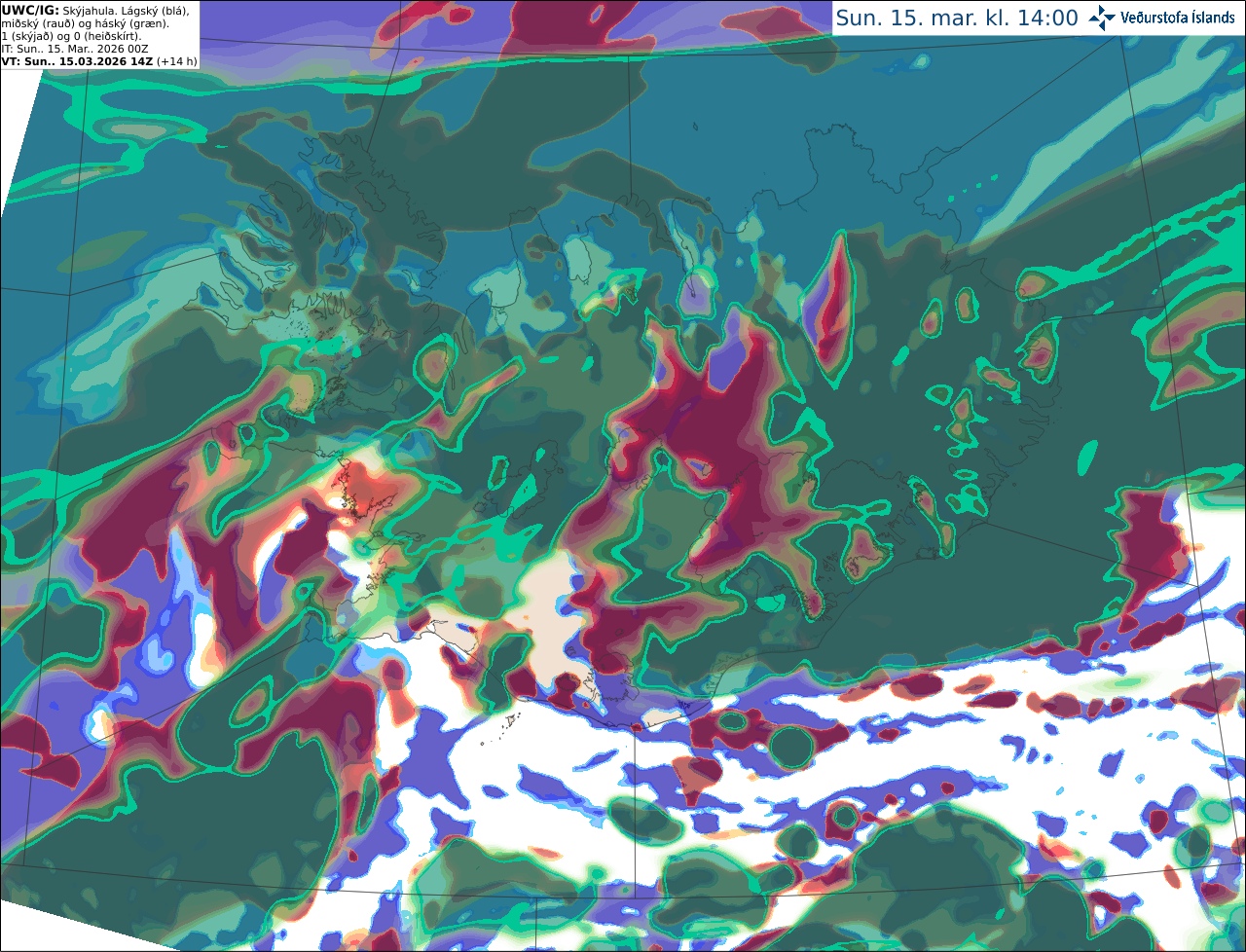Screen dimensions: 1246x952
Task: Click the 'Sun. 15. mar. kl. 14:00' timestamp
Action: (957, 18)
